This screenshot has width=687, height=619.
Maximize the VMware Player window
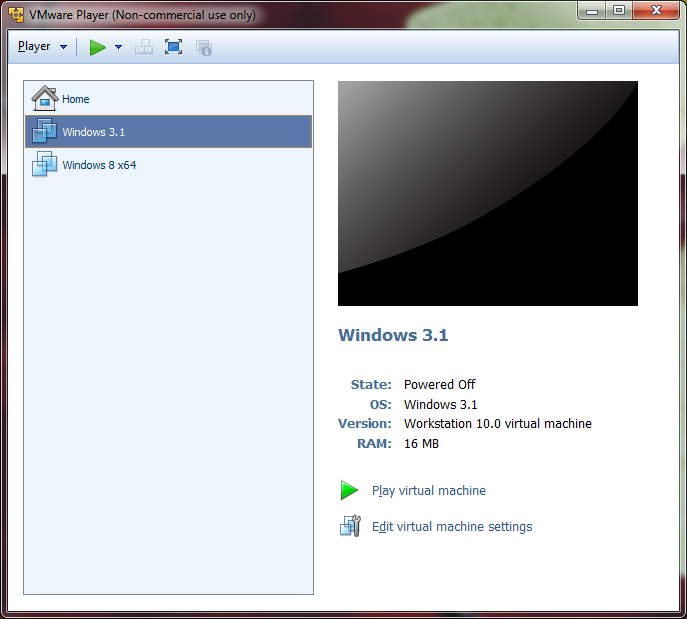pos(619,11)
